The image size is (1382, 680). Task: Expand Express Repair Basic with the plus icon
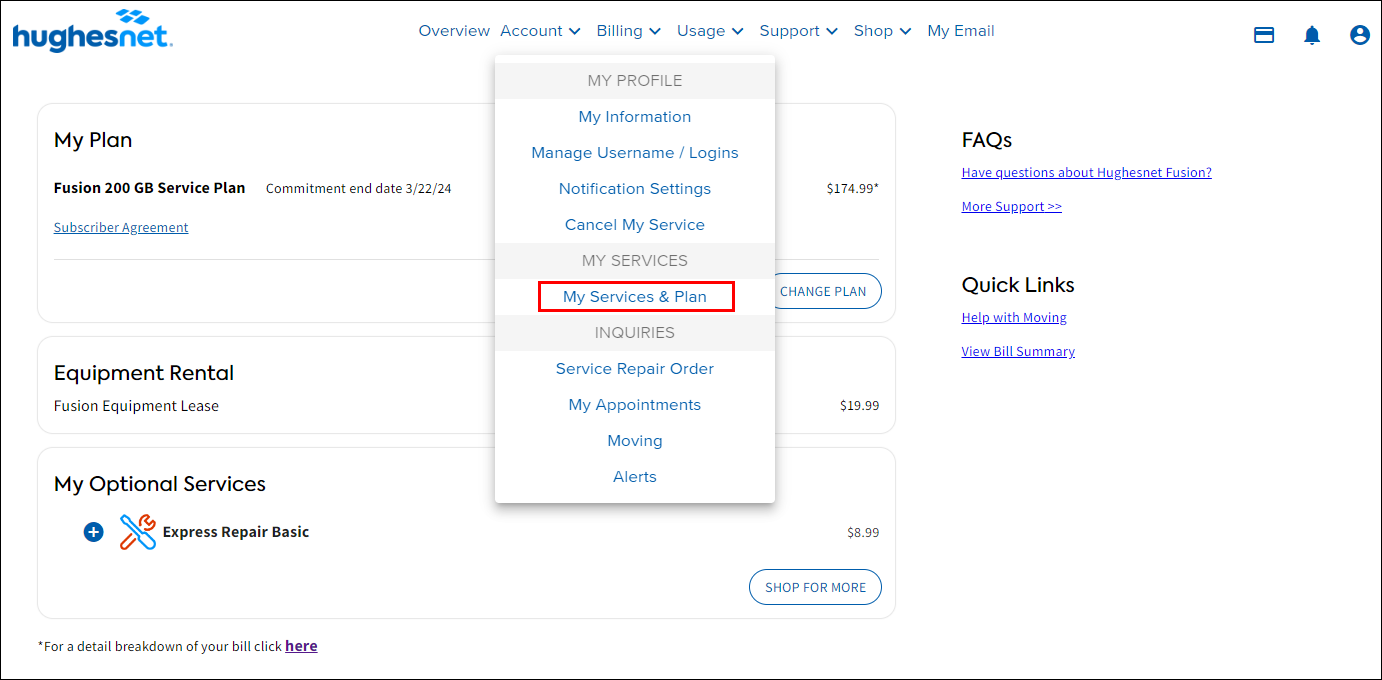point(93,532)
